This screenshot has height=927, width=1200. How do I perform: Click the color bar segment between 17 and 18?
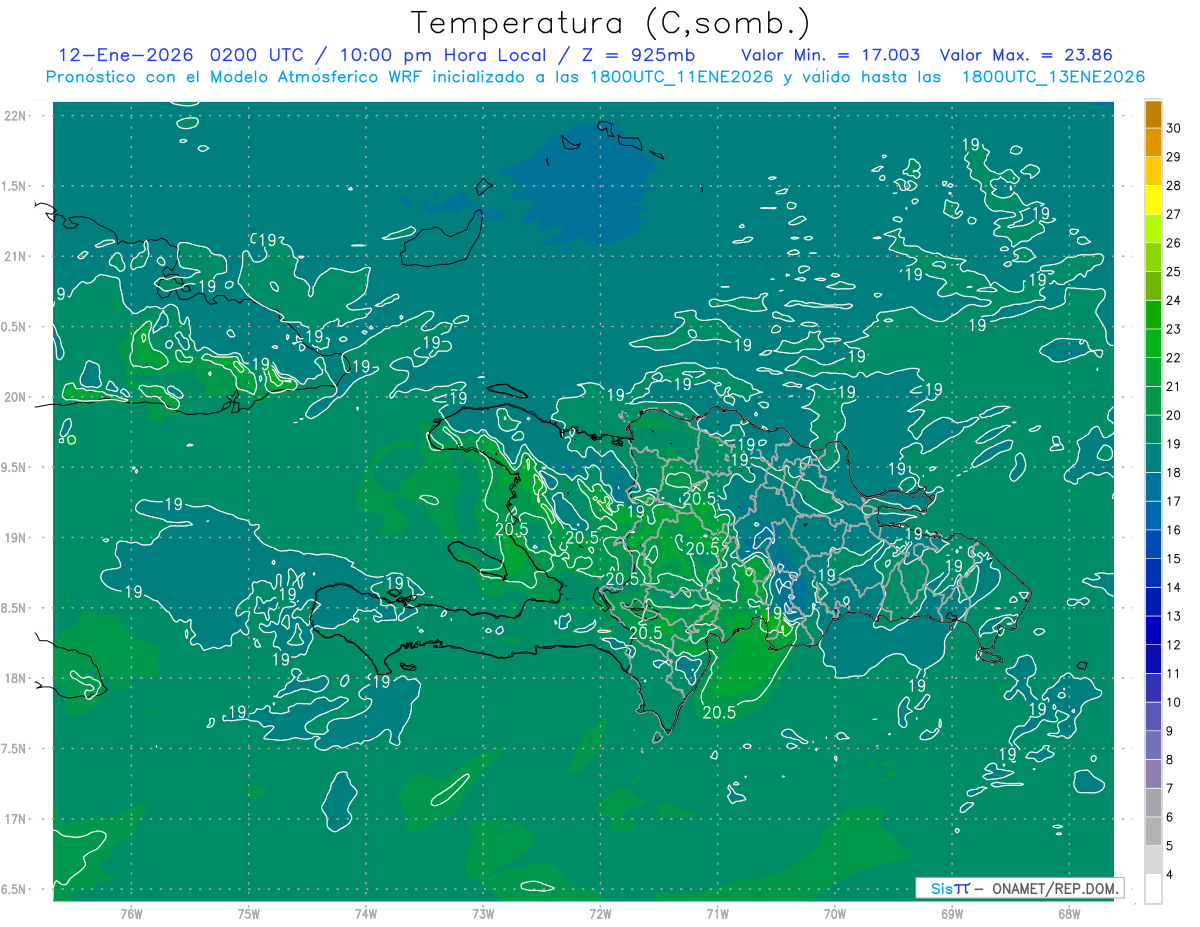click(1153, 487)
